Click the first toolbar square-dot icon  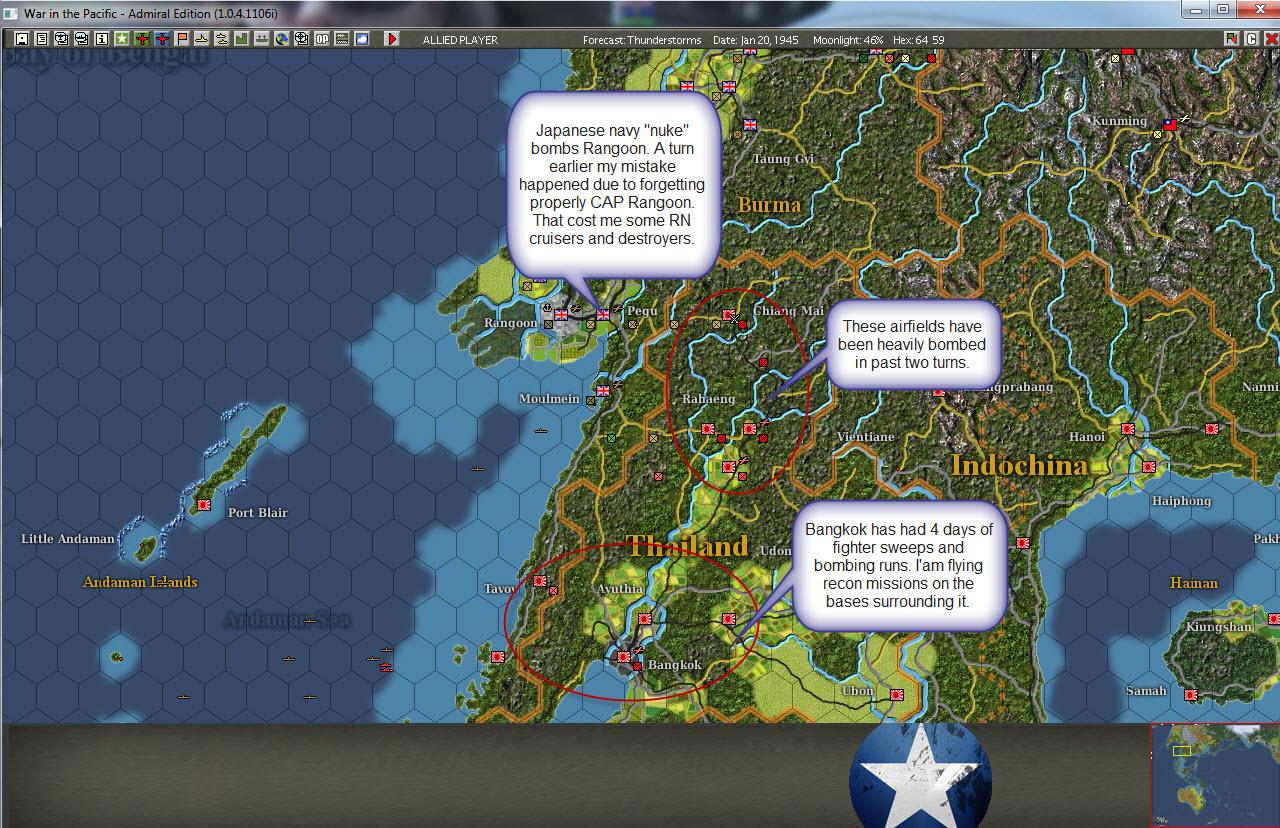[x=22, y=39]
